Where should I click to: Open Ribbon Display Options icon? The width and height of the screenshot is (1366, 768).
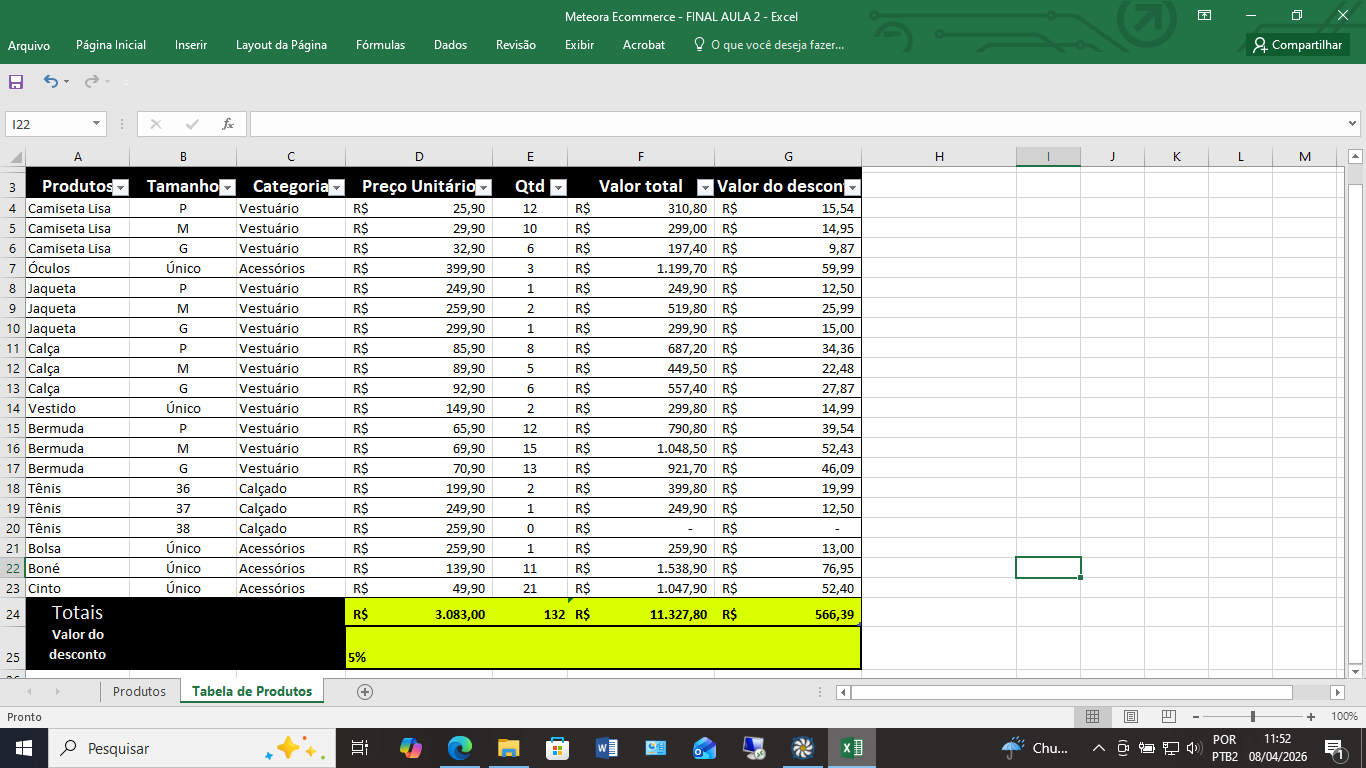point(1205,15)
